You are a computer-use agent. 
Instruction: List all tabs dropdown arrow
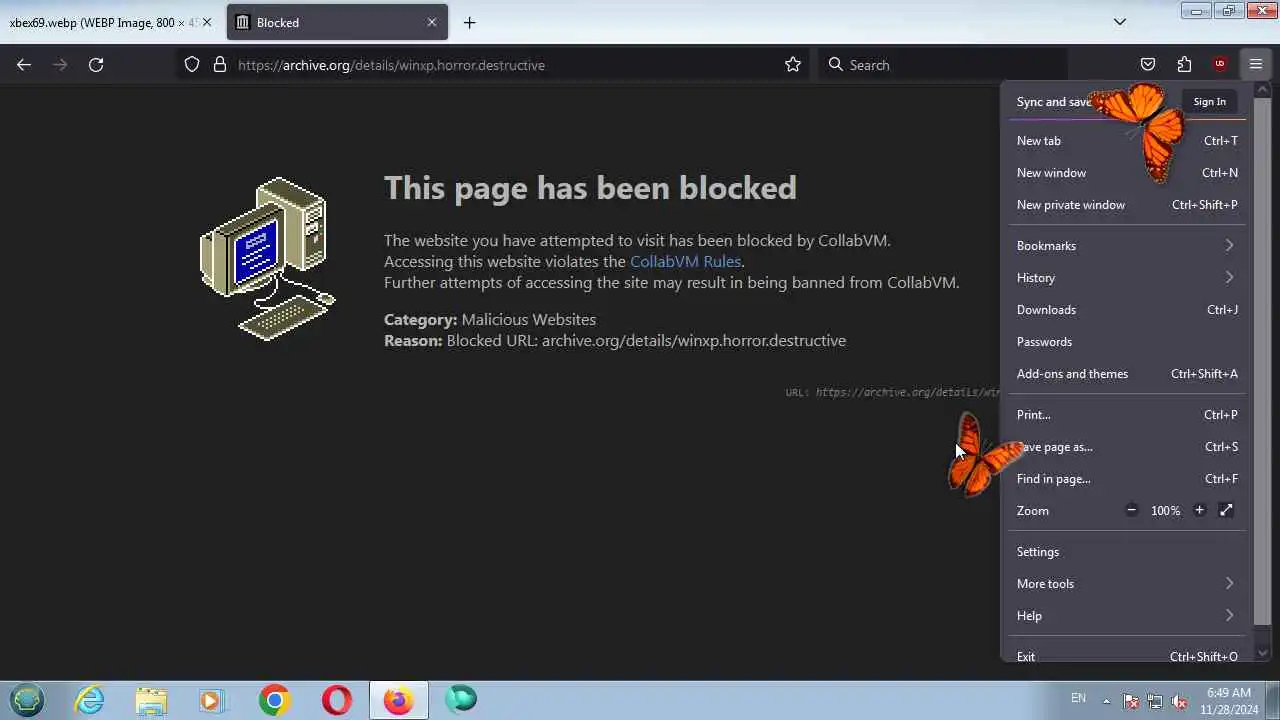(1120, 22)
